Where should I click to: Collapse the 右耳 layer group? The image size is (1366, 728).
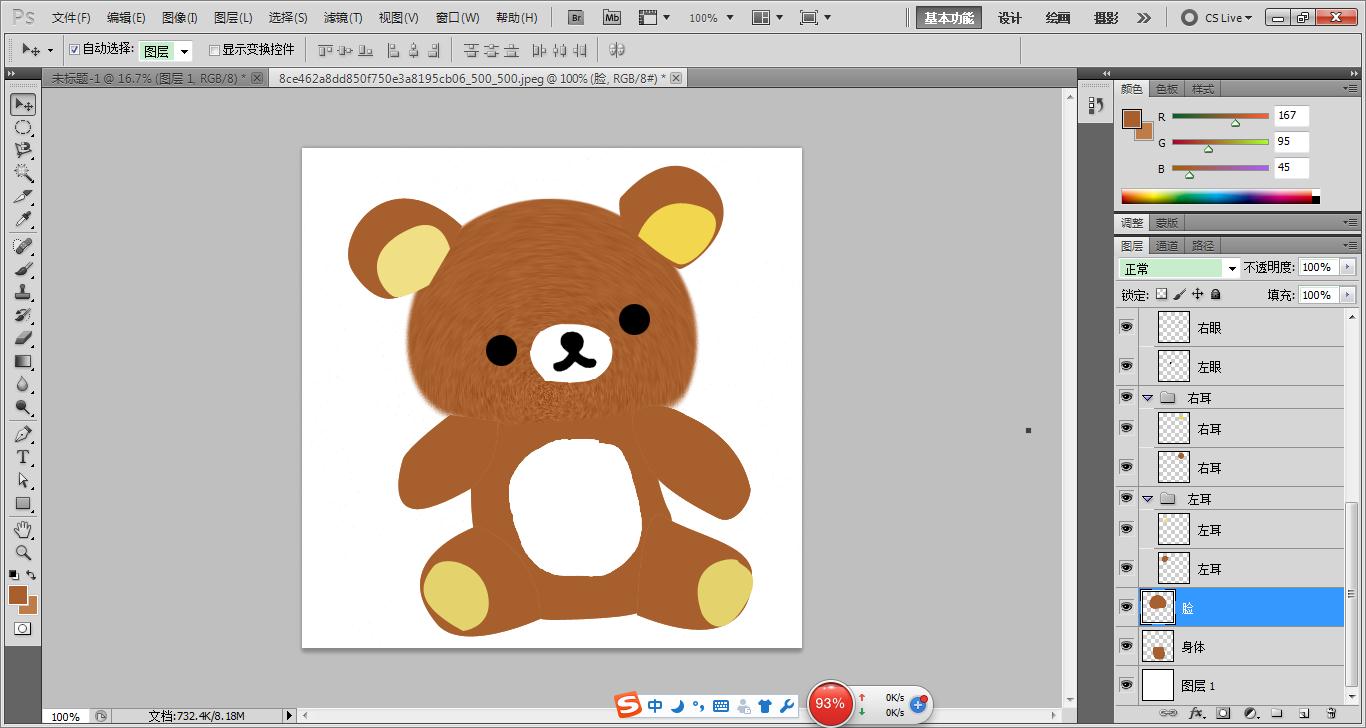pyautogui.click(x=1148, y=398)
